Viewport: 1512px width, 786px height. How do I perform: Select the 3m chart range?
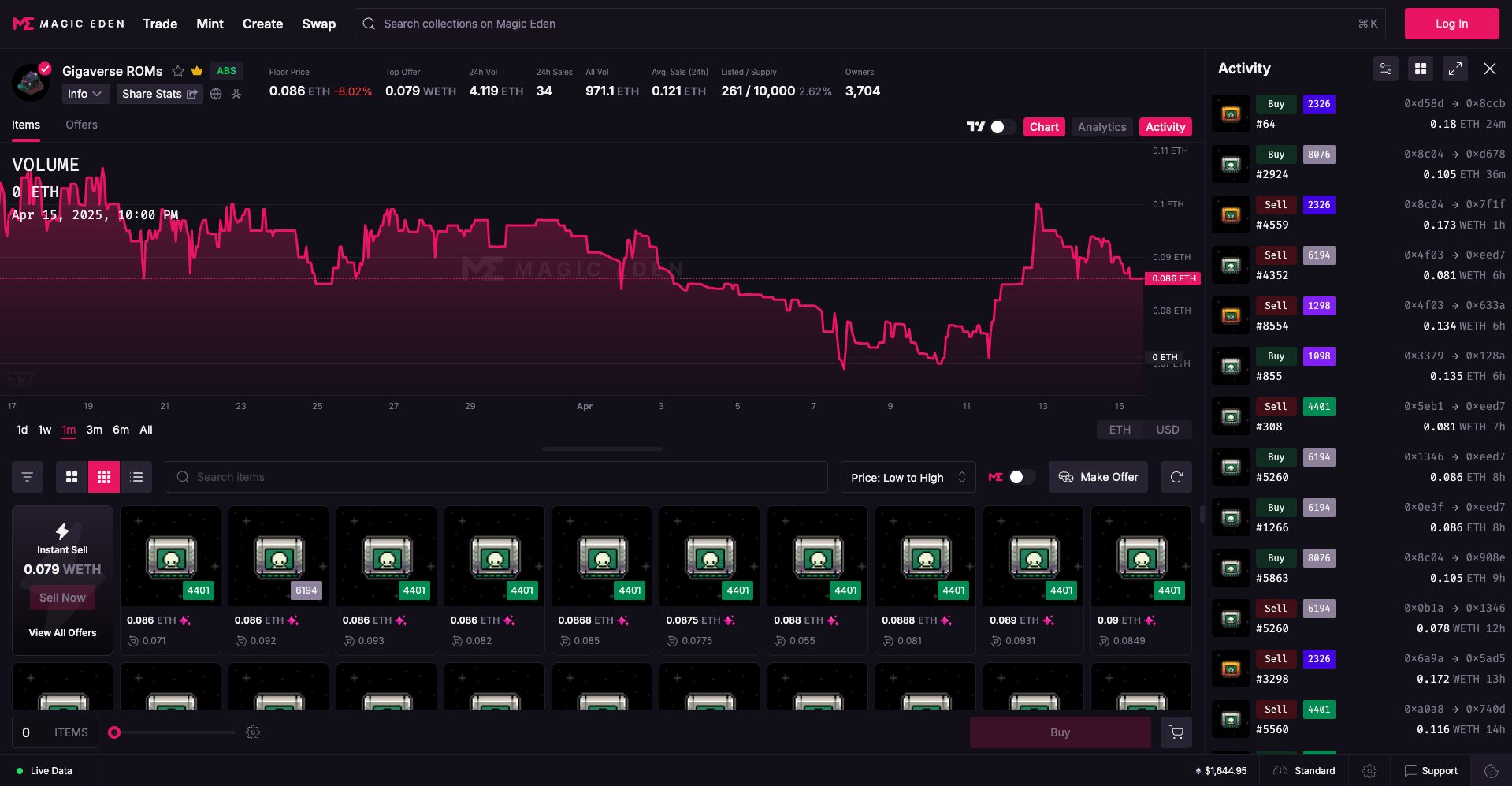[94, 430]
